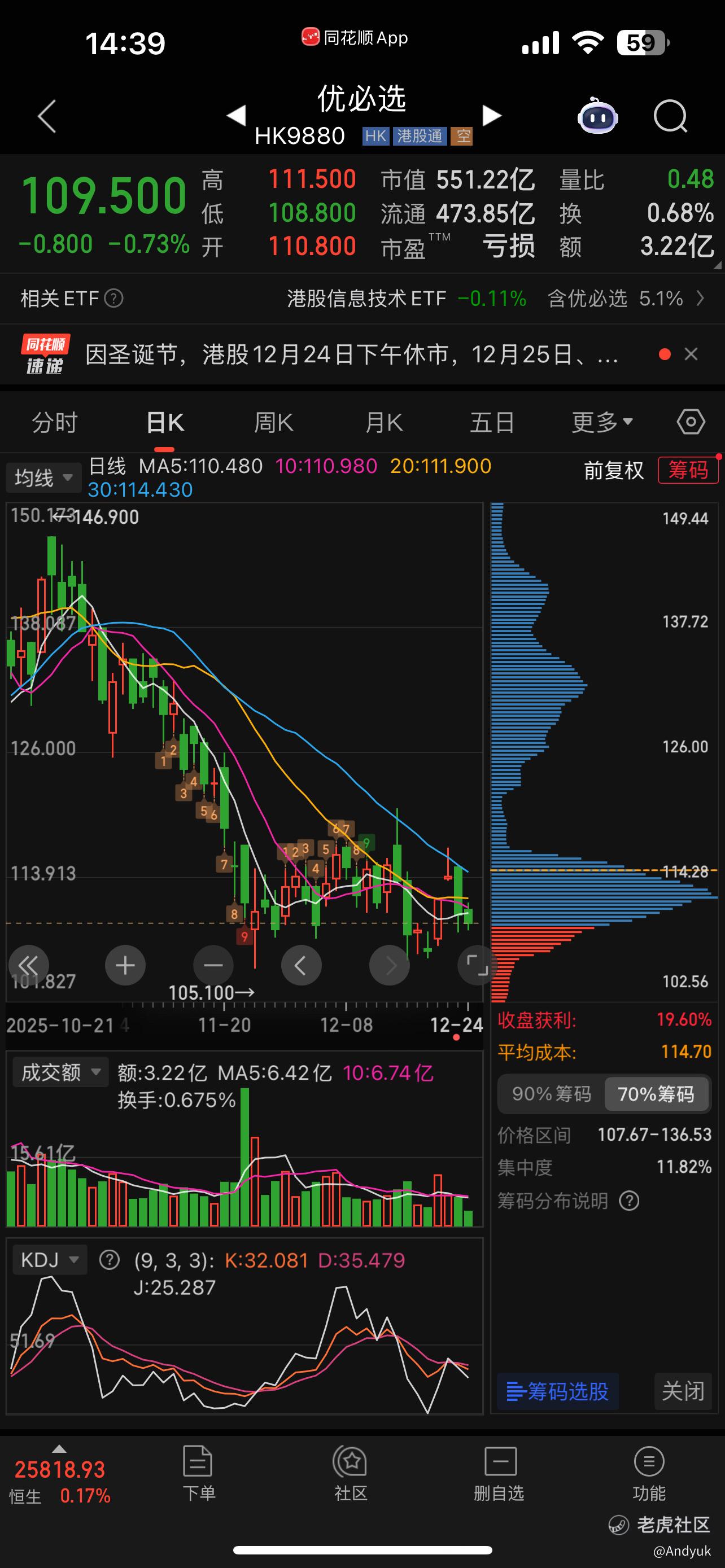725x1568 pixels.
Task: Tap the 114.28 average cost line label
Action: pyautogui.click(x=685, y=871)
